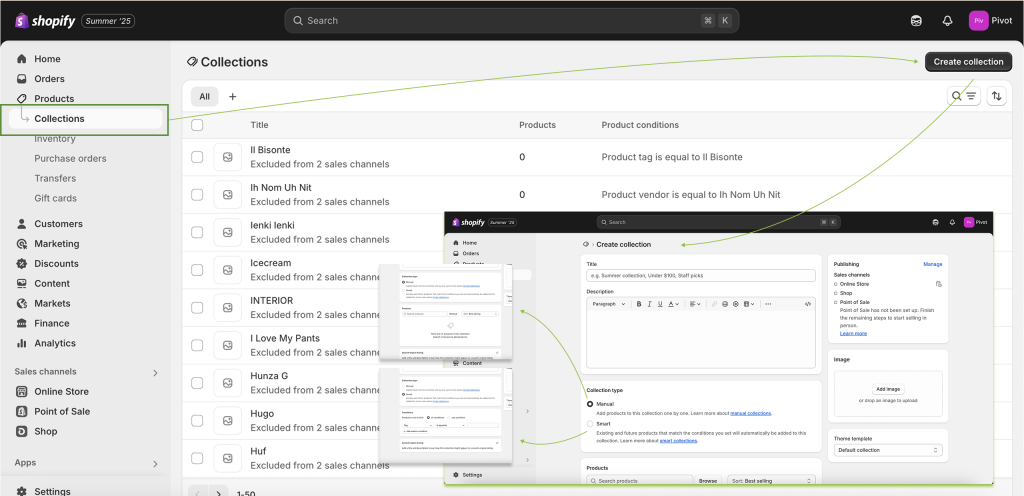Click the Add image button in inset

coord(888,389)
